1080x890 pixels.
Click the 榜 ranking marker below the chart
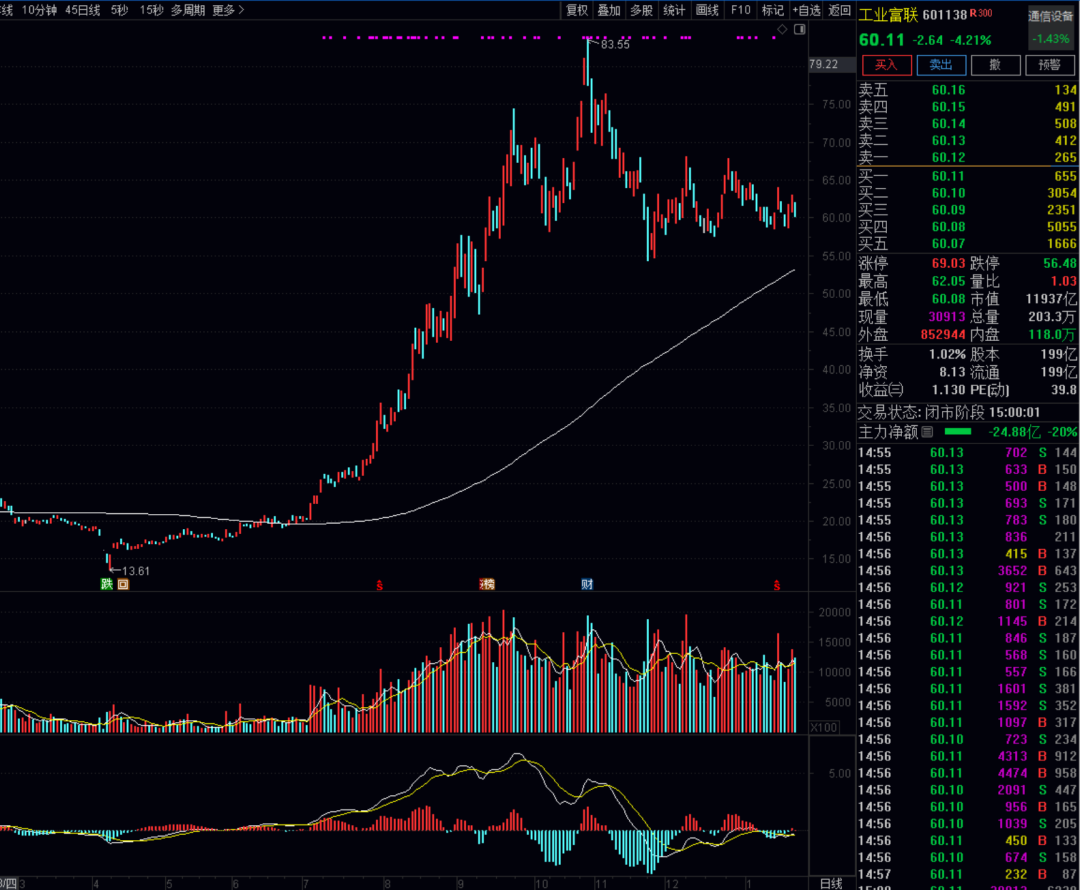point(487,584)
